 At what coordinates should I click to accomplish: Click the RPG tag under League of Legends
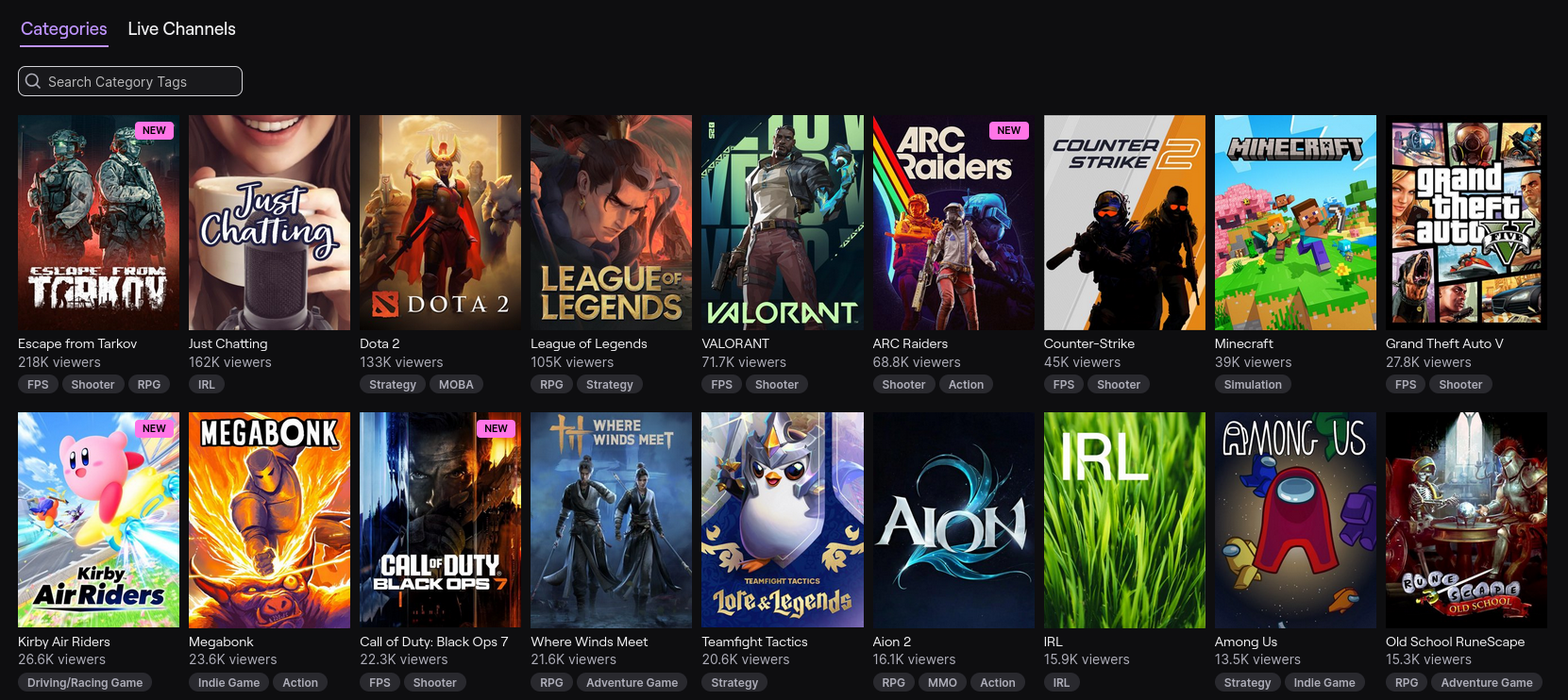click(551, 384)
